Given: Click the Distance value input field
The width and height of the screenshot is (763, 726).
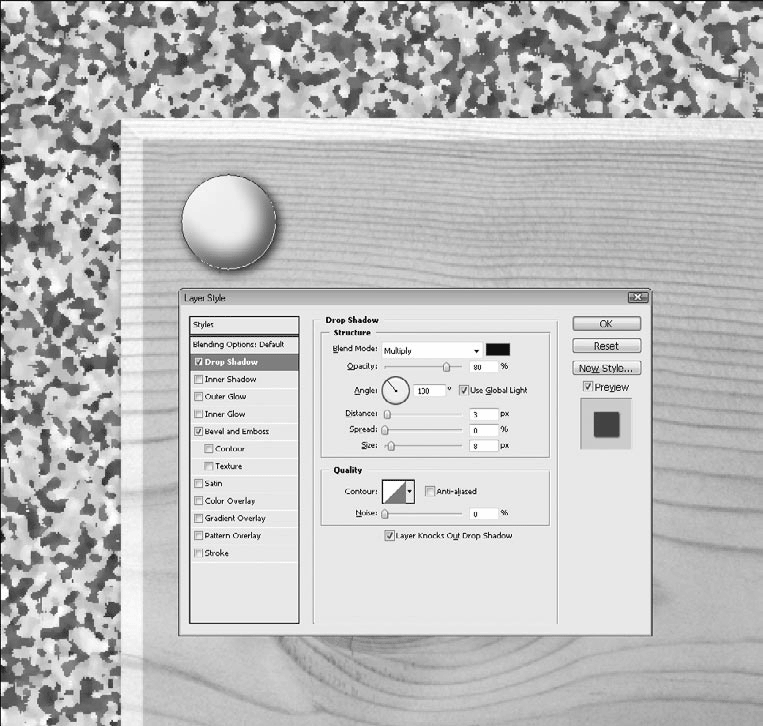Looking at the screenshot, I should click(x=484, y=414).
